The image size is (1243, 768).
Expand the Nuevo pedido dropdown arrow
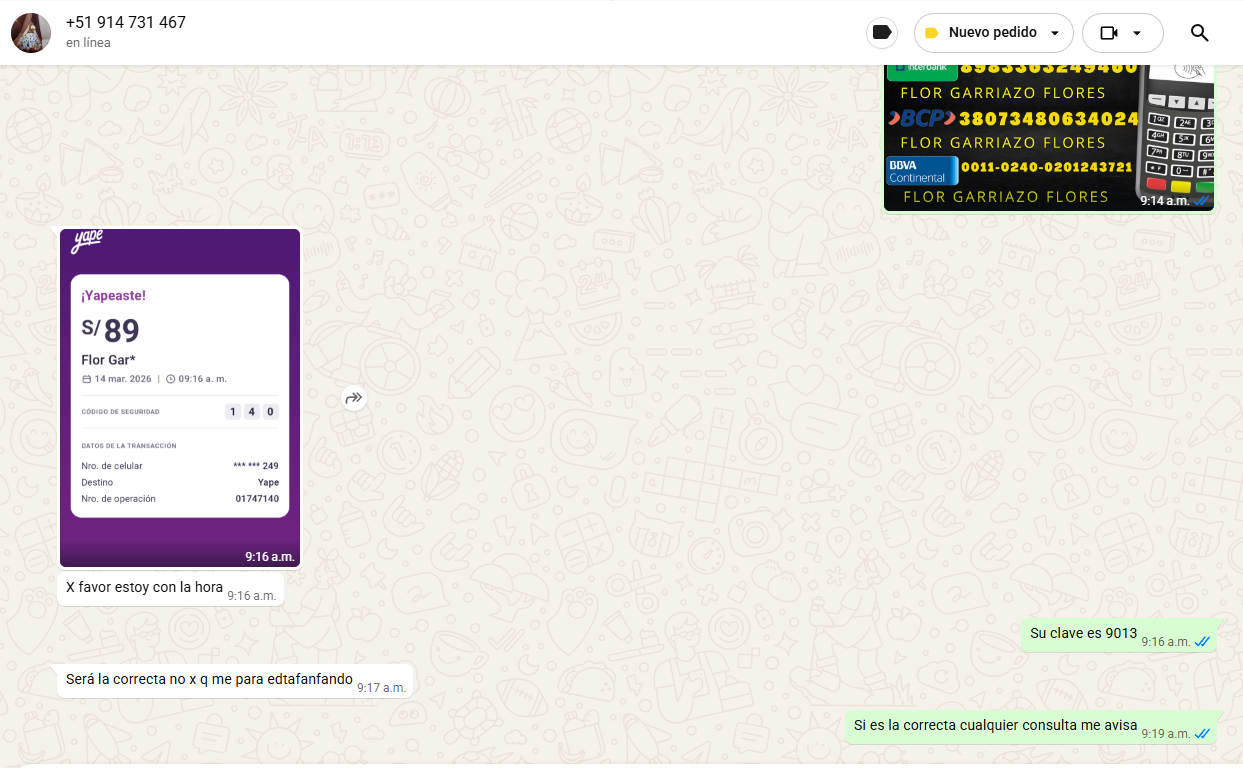[1055, 33]
